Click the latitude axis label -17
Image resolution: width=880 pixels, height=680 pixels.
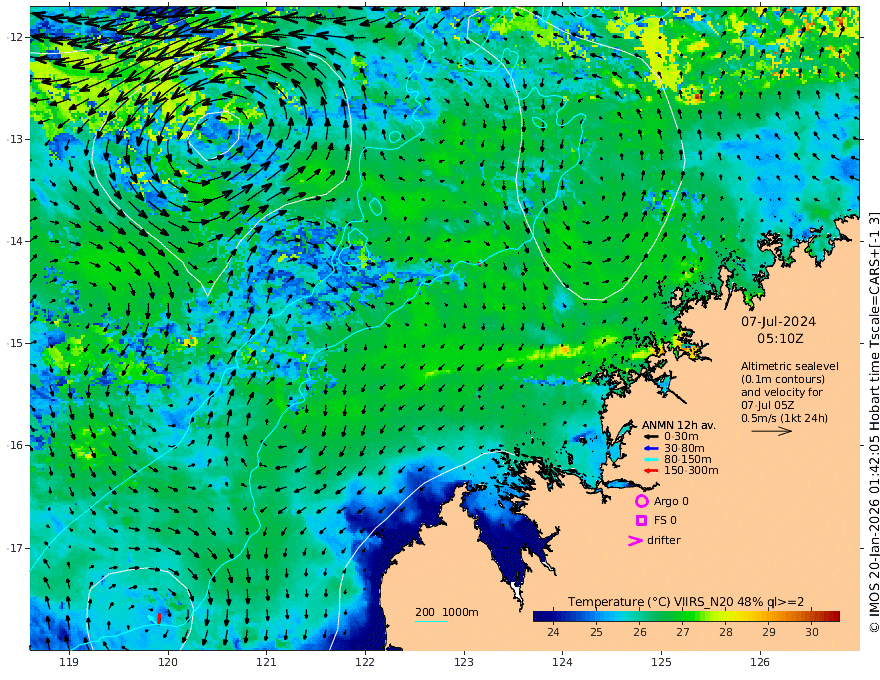coord(14,548)
